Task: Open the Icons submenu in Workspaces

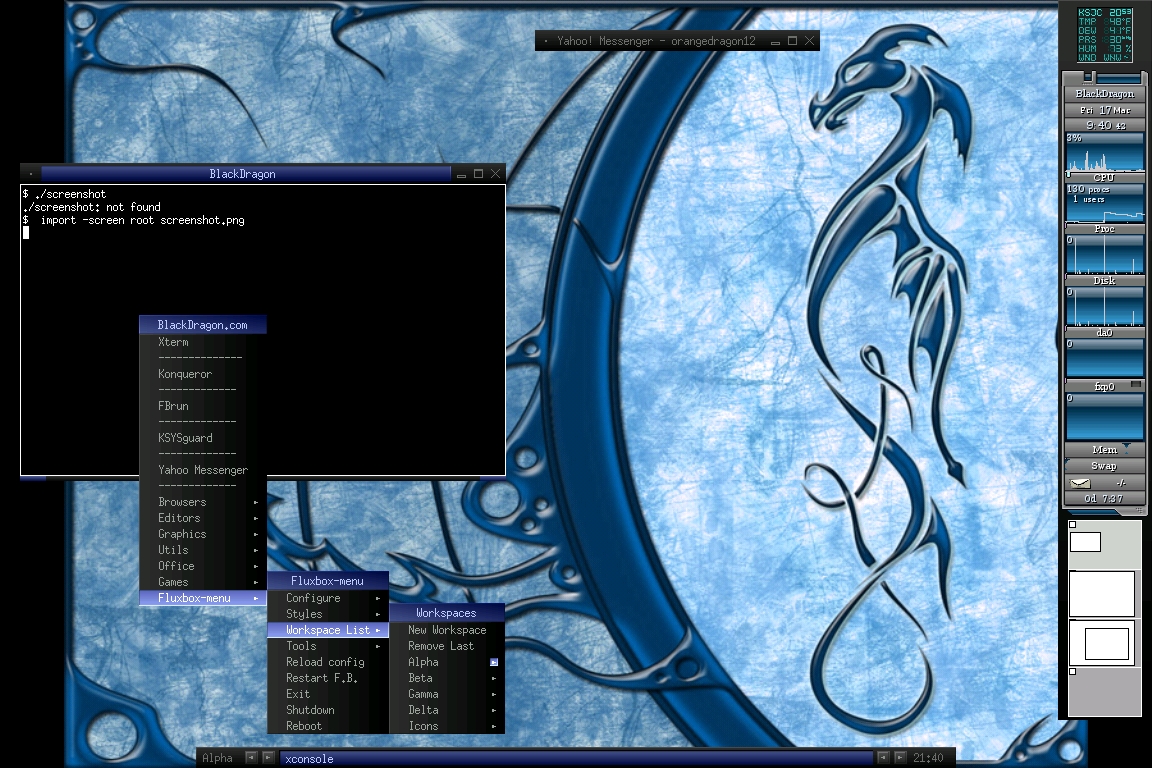Action: tap(447, 726)
